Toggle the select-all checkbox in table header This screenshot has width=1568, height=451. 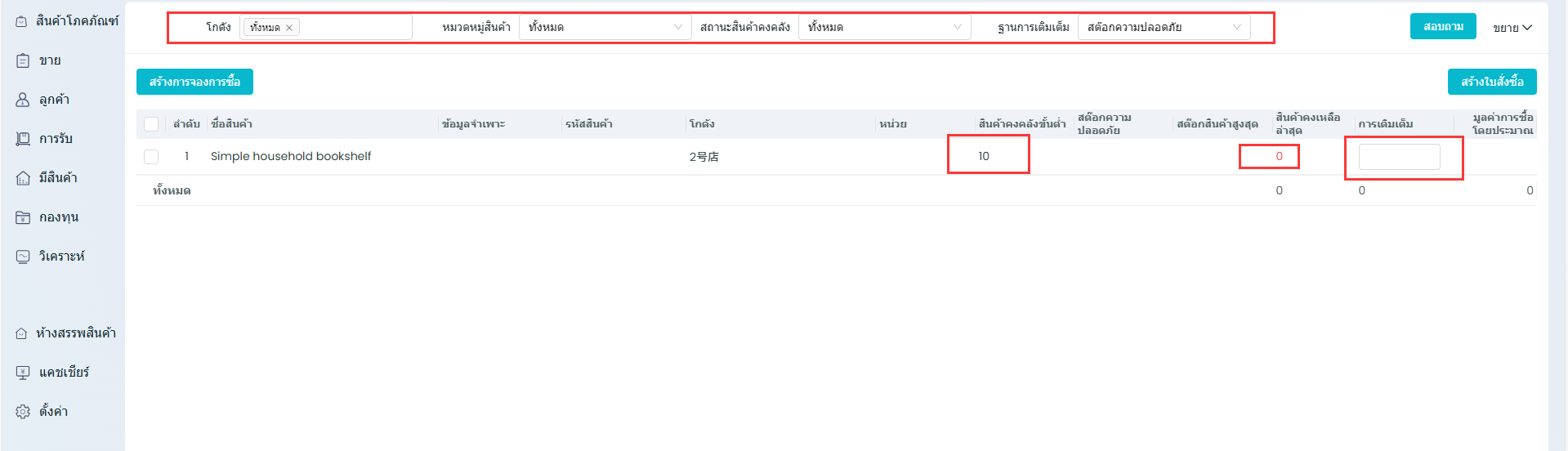151,124
